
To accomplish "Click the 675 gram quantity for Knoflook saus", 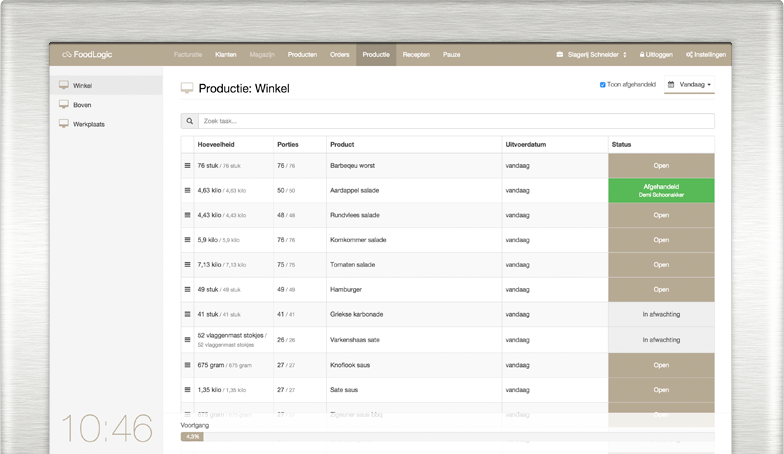I will [x=224, y=365].
